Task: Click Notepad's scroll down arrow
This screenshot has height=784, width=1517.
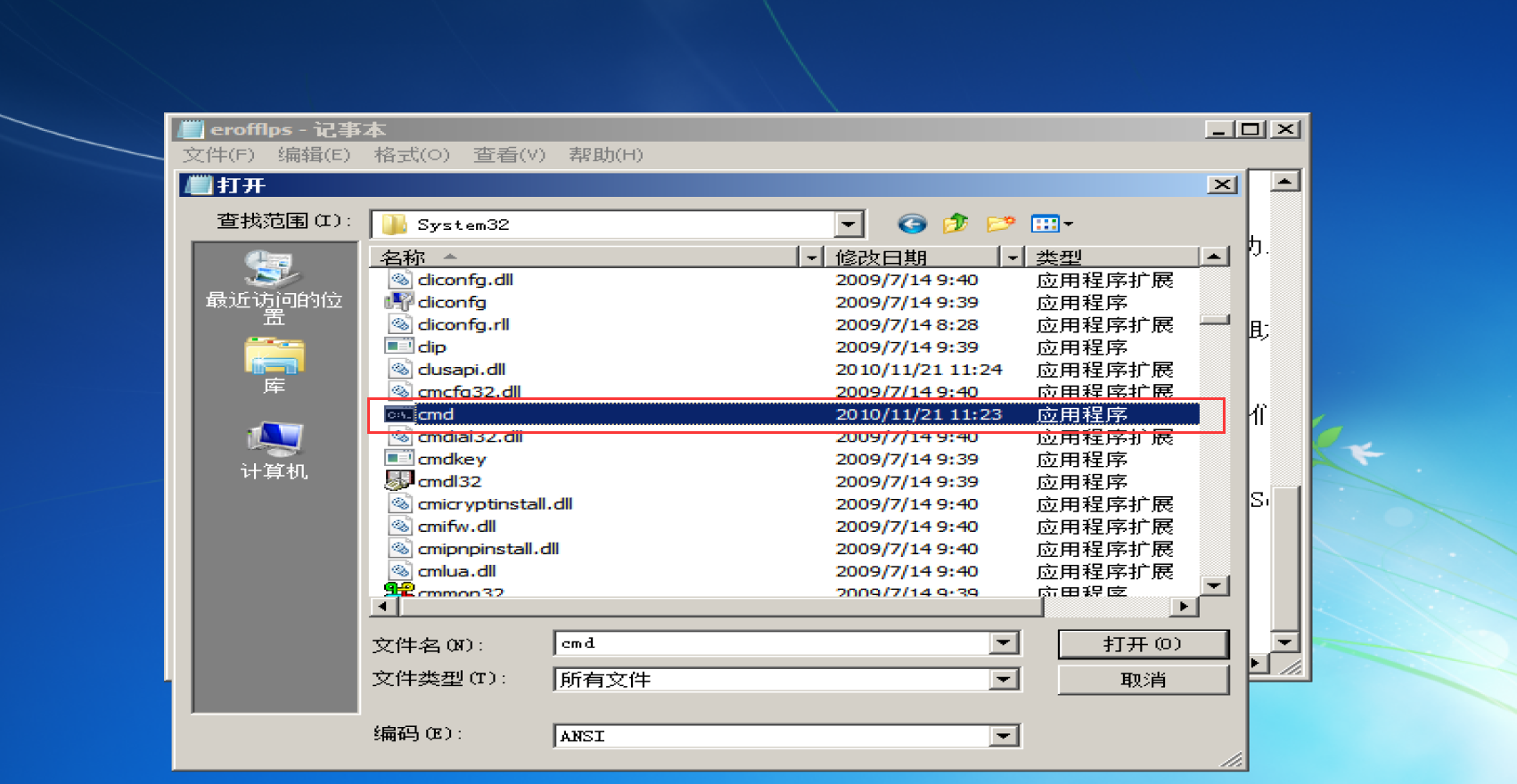Action: (1284, 642)
